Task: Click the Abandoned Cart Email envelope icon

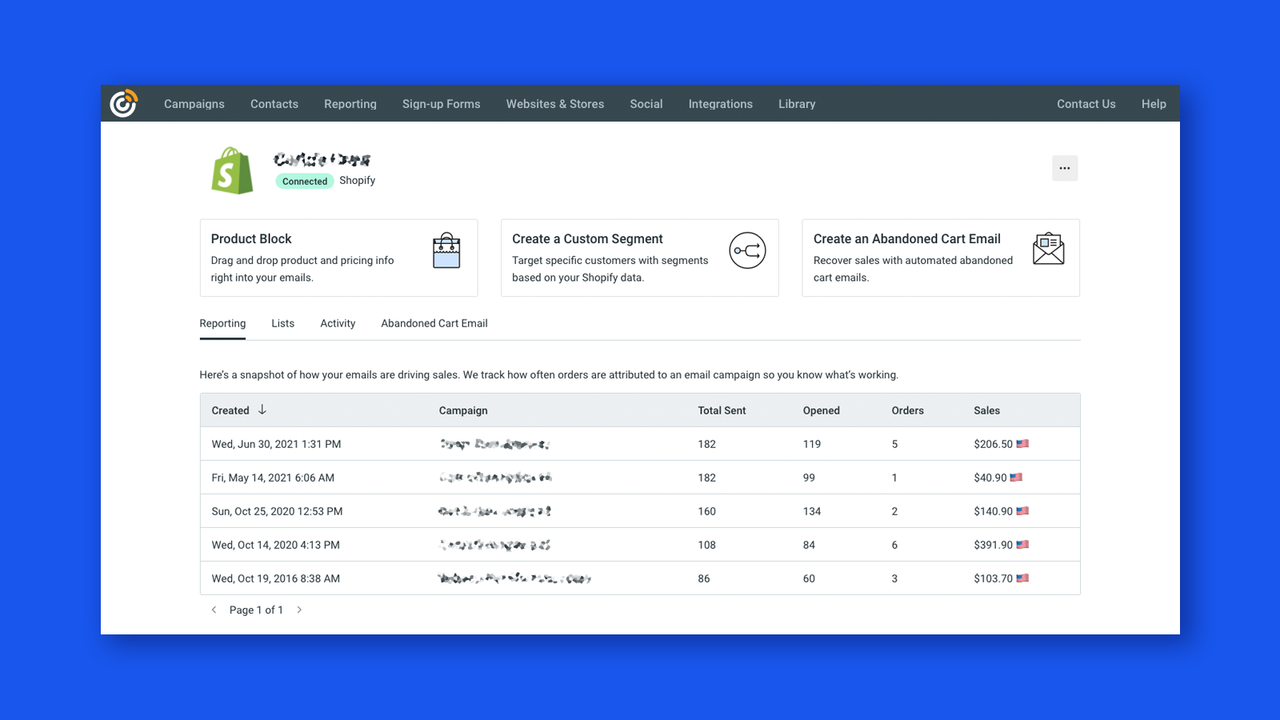Action: pos(1048,248)
